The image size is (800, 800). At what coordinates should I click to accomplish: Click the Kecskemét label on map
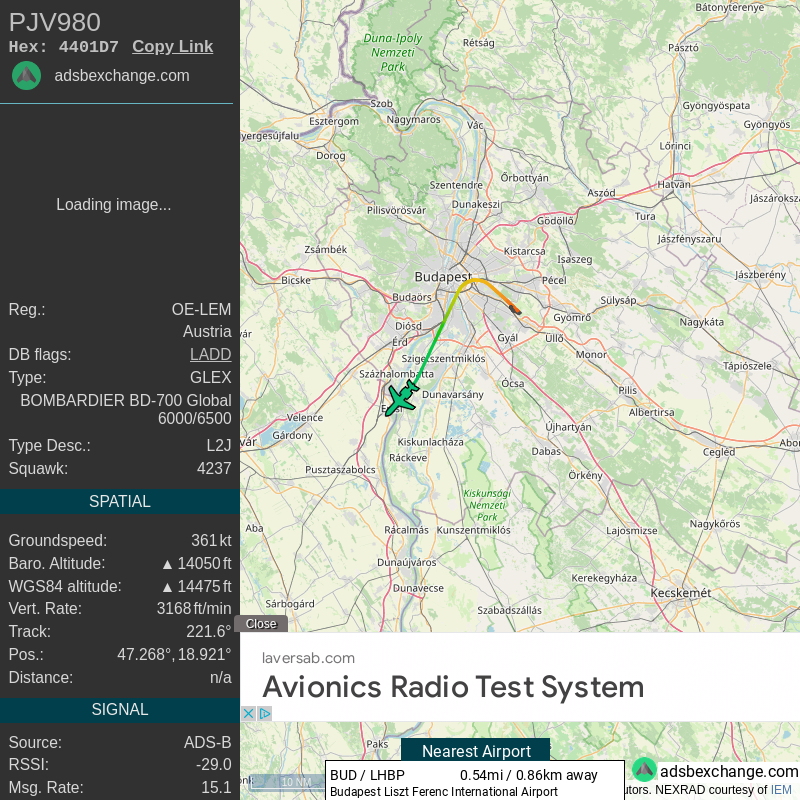coord(681,593)
